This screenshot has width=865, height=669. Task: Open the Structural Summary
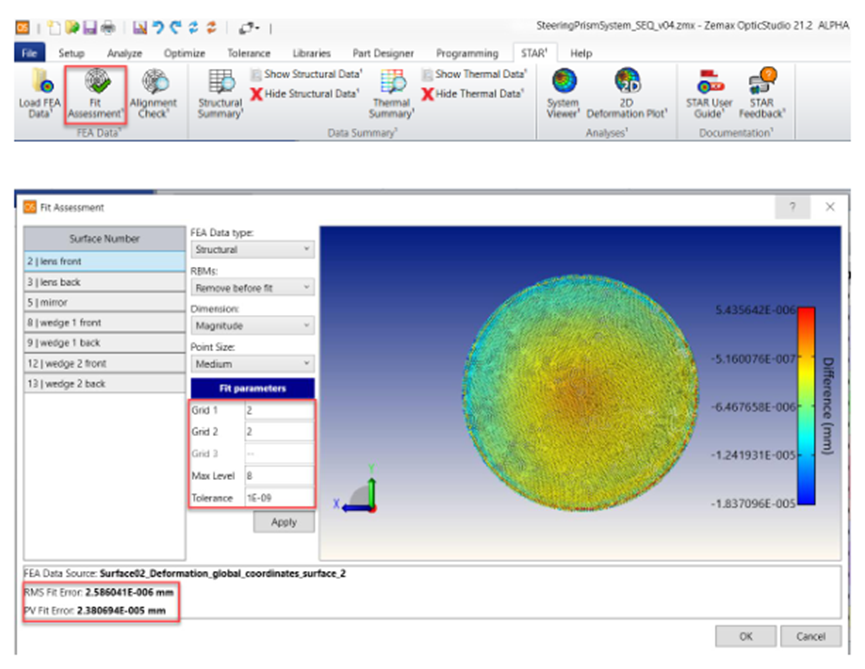(220, 95)
